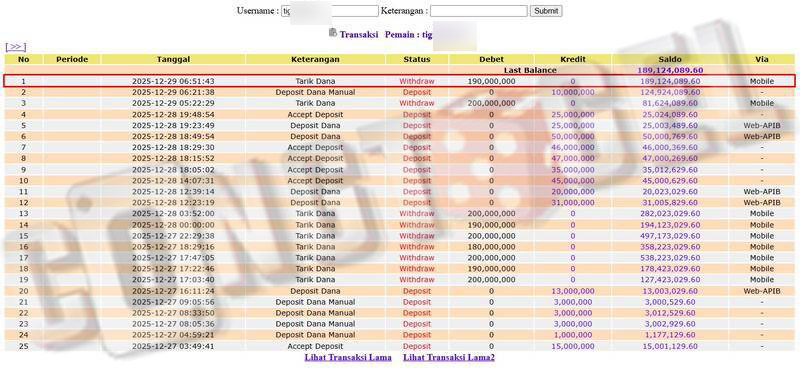The image size is (800, 379).
Task: Click kredit value 10,000,000
Action: pos(572,92)
